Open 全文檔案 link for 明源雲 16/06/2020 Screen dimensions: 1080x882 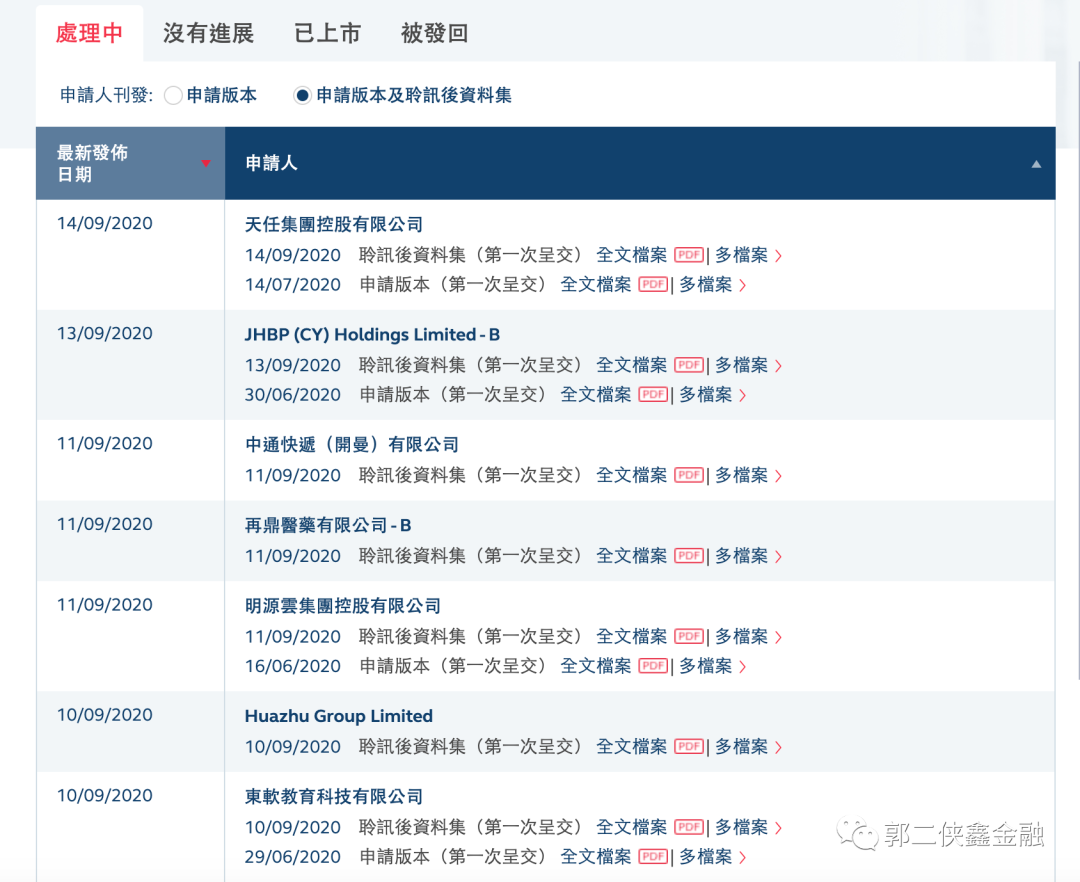596,666
